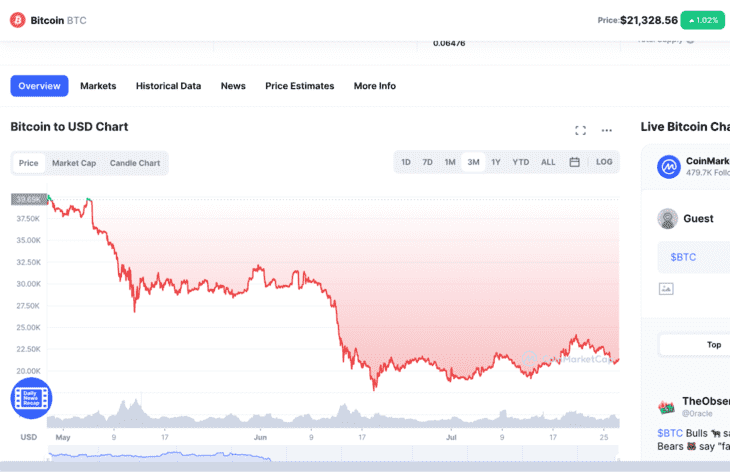Screen dimensions: 730x472
Task: Set chart range to 1D
Action: click(406, 162)
